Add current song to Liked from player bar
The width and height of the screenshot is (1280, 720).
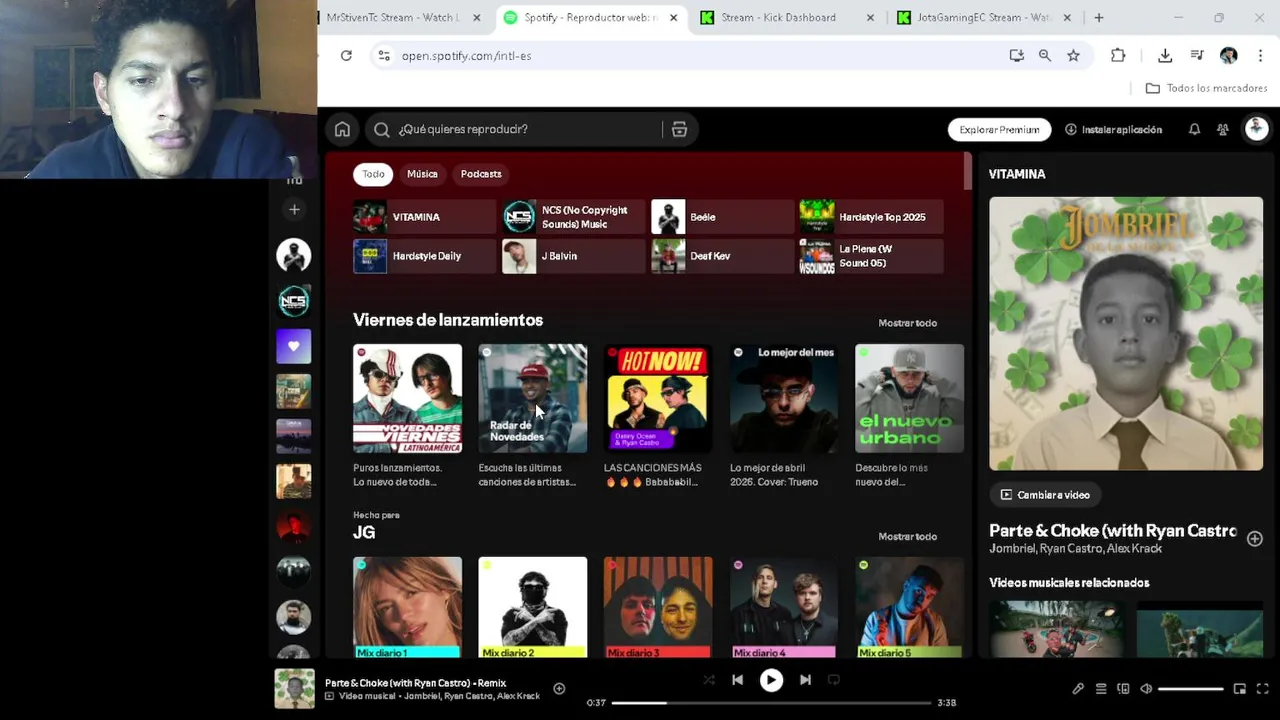point(559,688)
